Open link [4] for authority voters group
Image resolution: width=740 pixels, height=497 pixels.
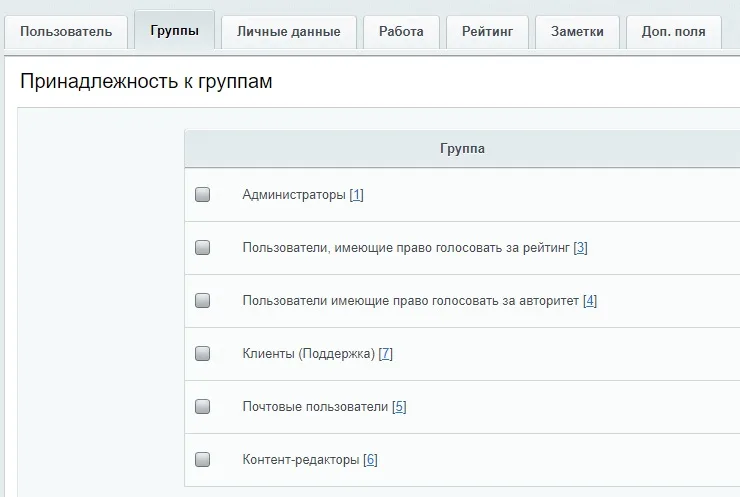tap(590, 301)
